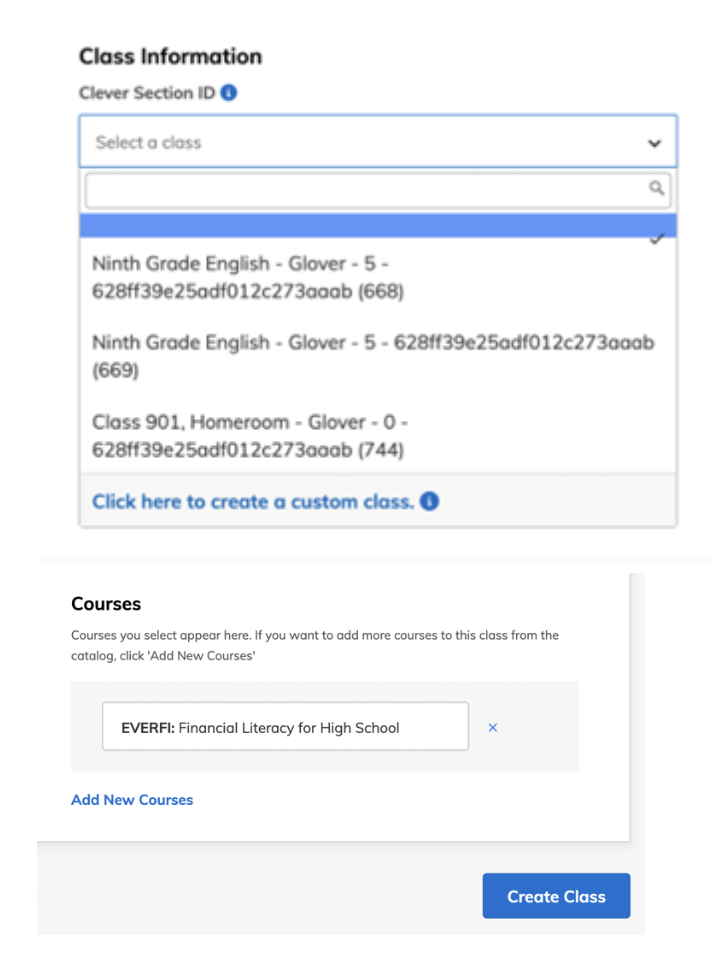This screenshot has width=718, height=964.
Task: Click the checkmark on the highlighted blank option
Action: click(657, 237)
